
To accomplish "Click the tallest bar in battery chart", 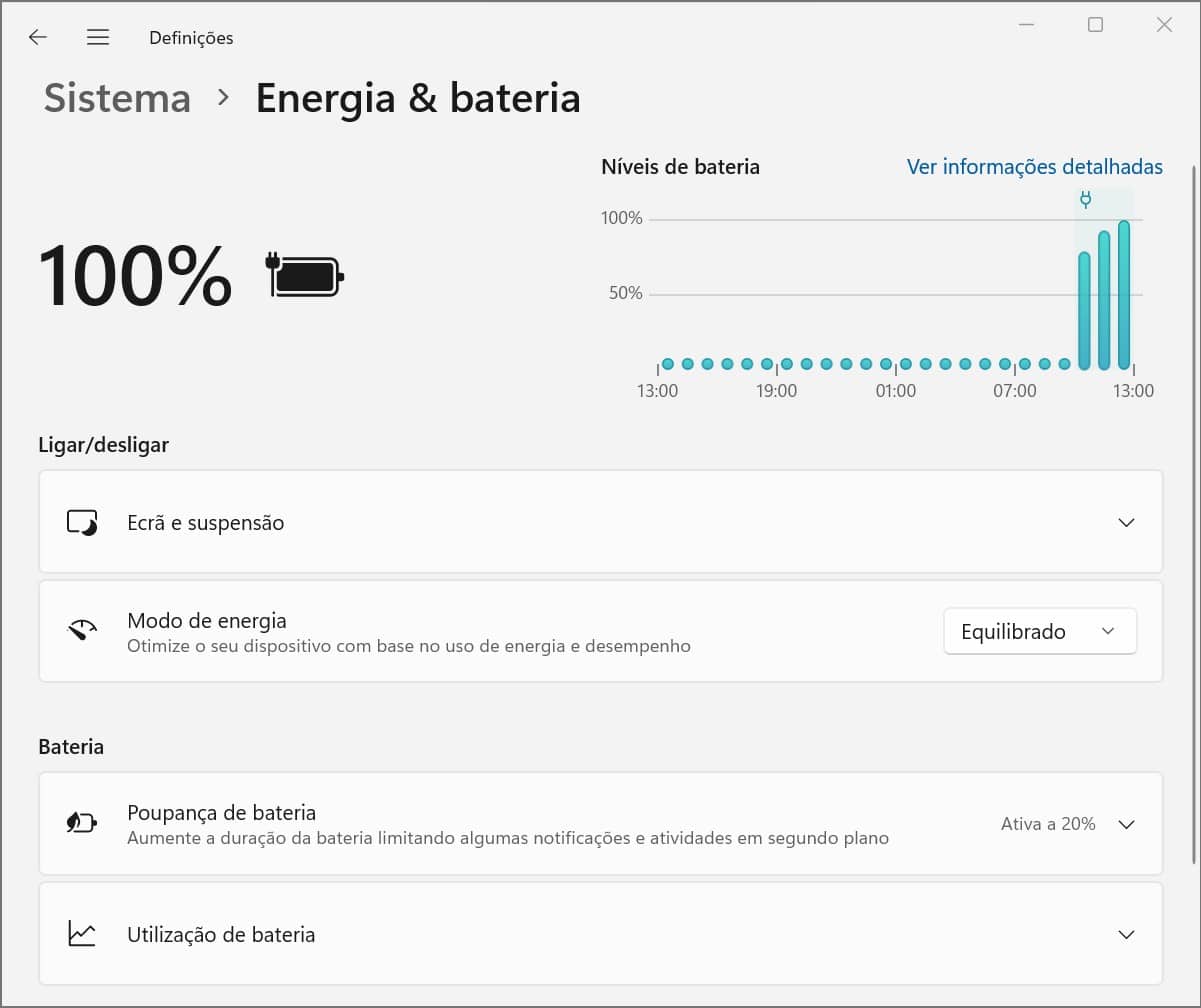I will (1124, 295).
